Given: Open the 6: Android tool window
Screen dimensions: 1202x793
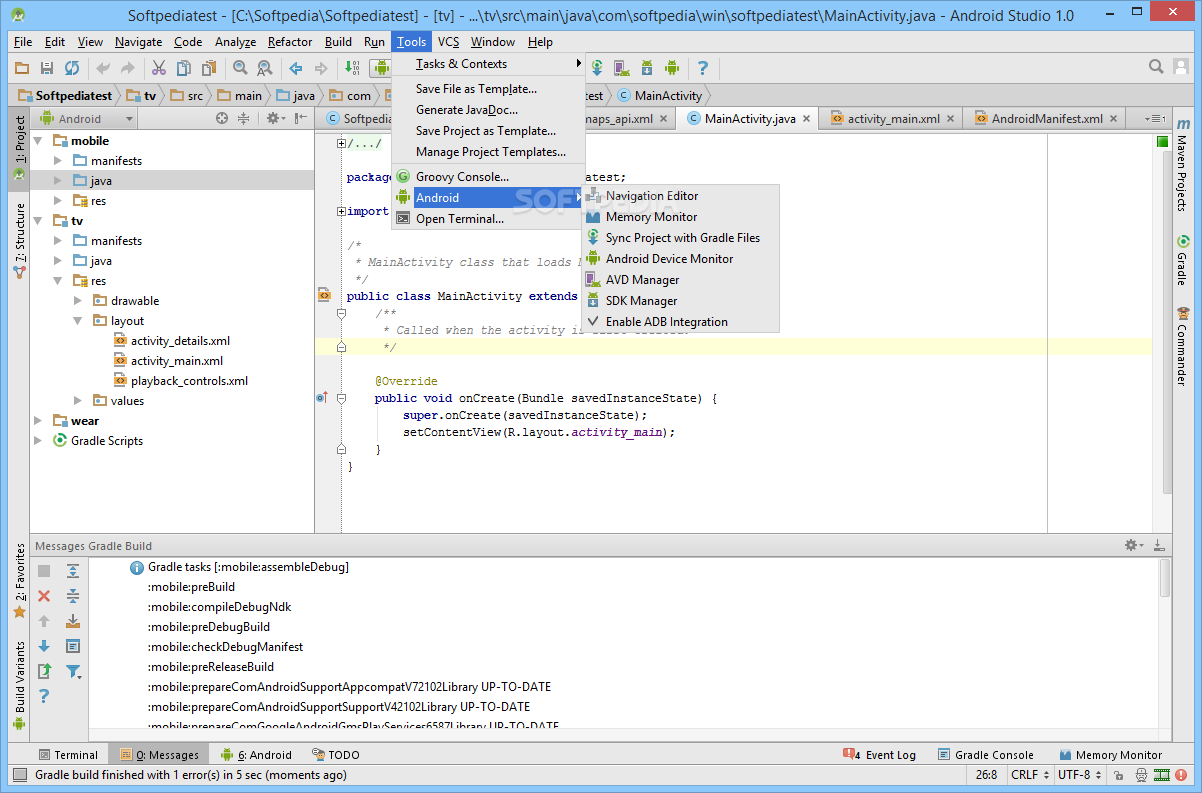Looking at the screenshot, I should pyautogui.click(x=257, y=755).
